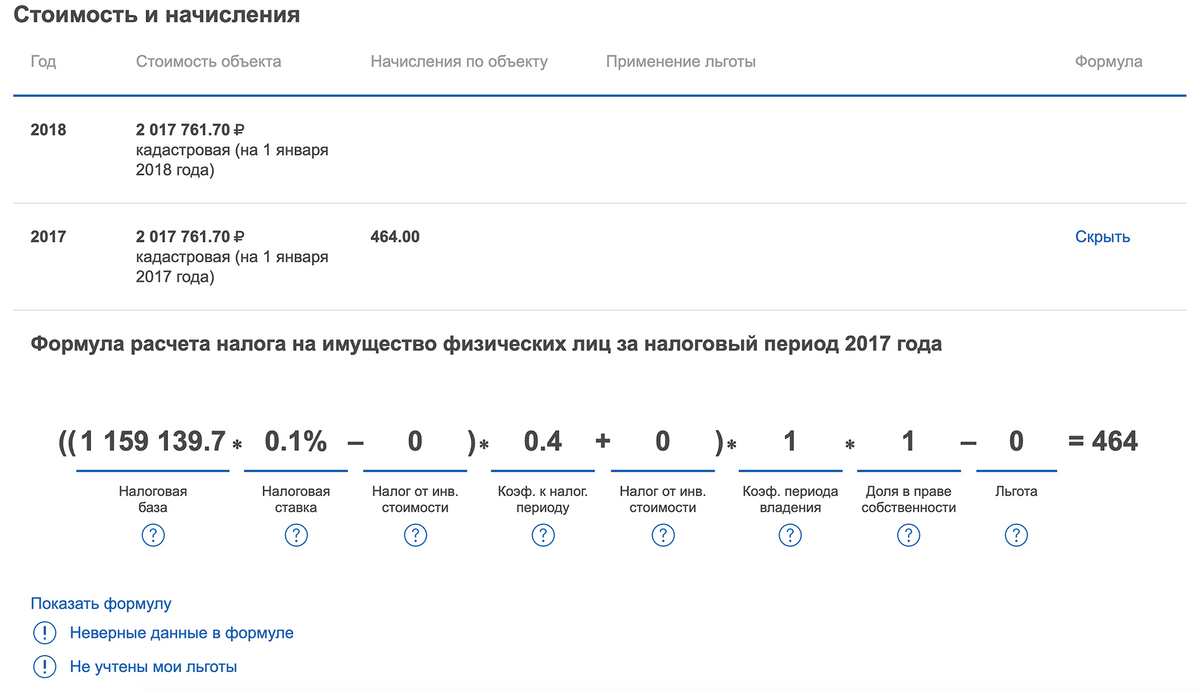1200x690 pixels.
Task: Select Стоимость объекта column header
Action: click(208, 62)
